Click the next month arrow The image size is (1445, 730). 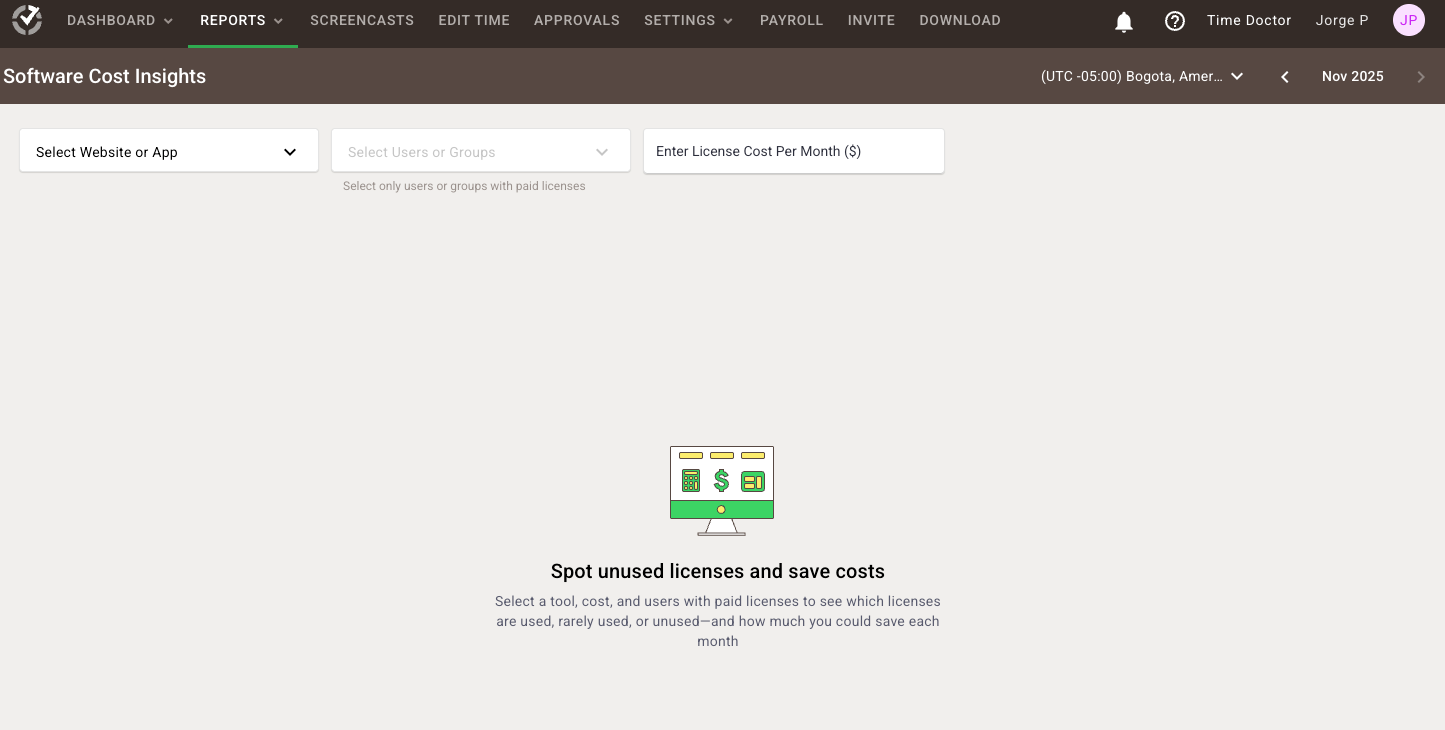(x=1421, y=77)
